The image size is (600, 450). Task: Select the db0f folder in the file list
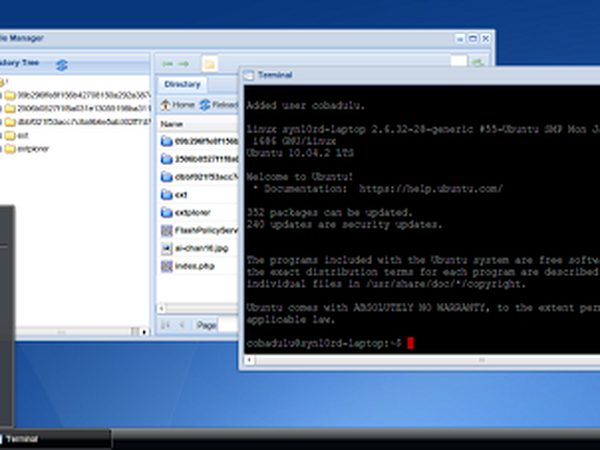pos(199,177)
